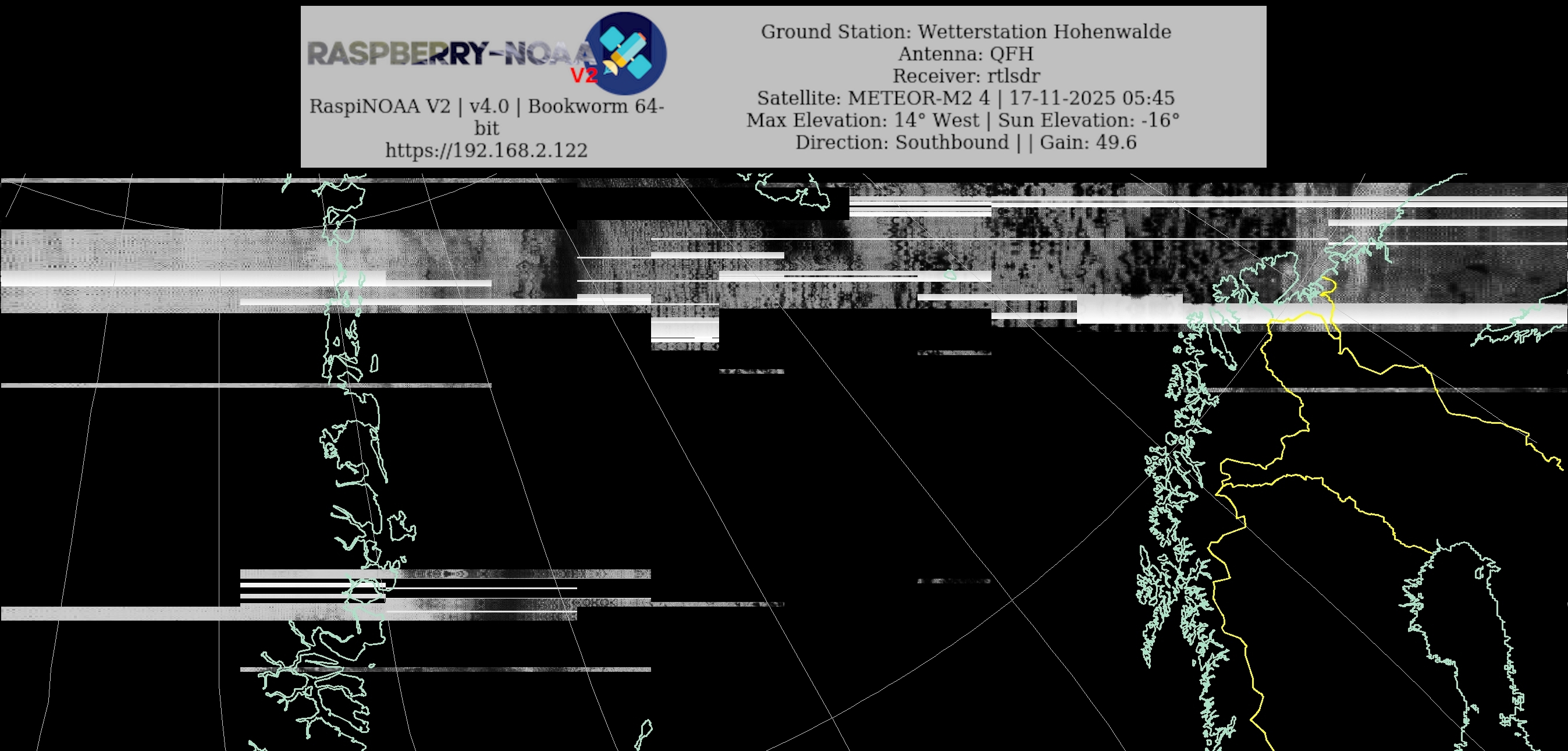Click the red V2 badge in the logo
The image size is (1568, 751).
click(584, 76)
